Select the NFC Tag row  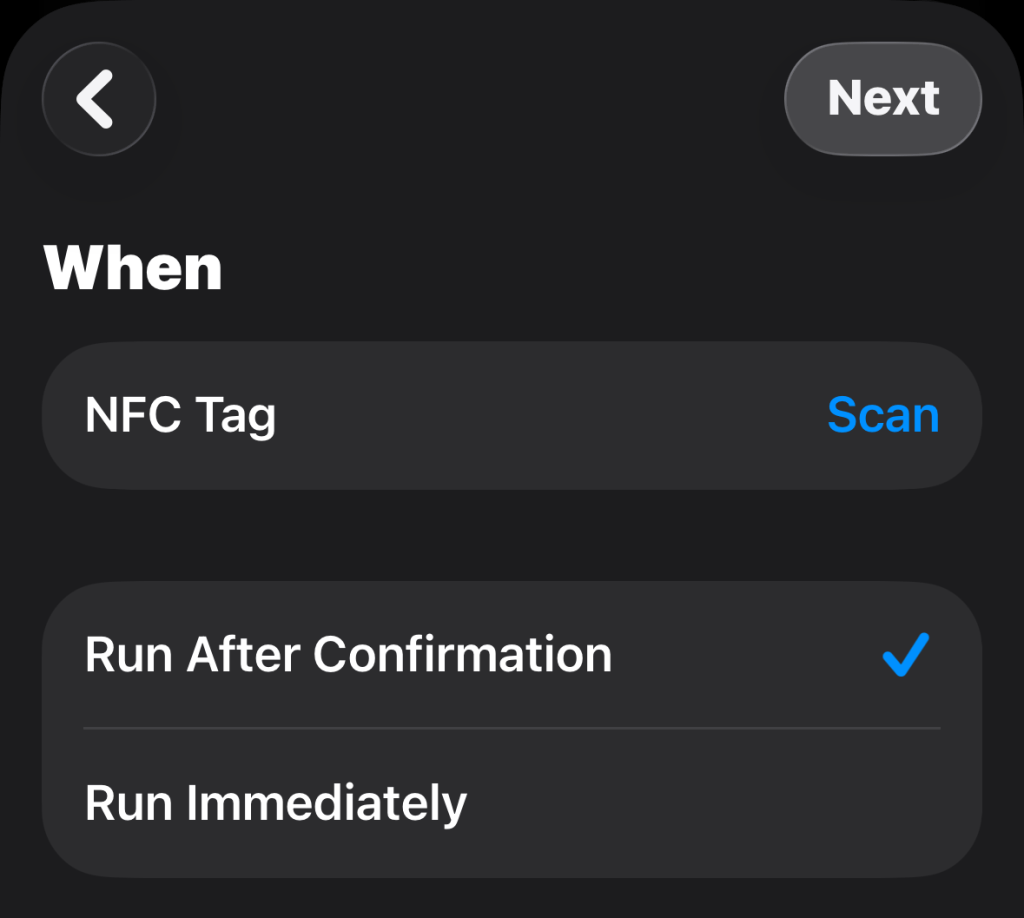510,415
